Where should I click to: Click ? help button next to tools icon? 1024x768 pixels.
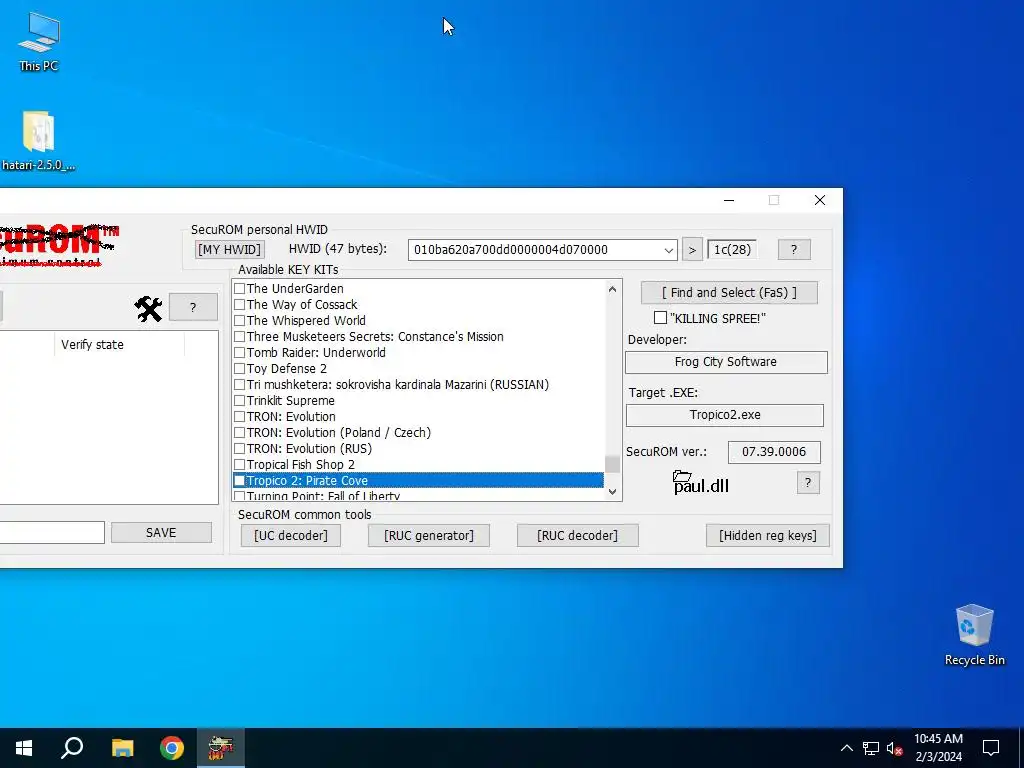tap(193, 308)
